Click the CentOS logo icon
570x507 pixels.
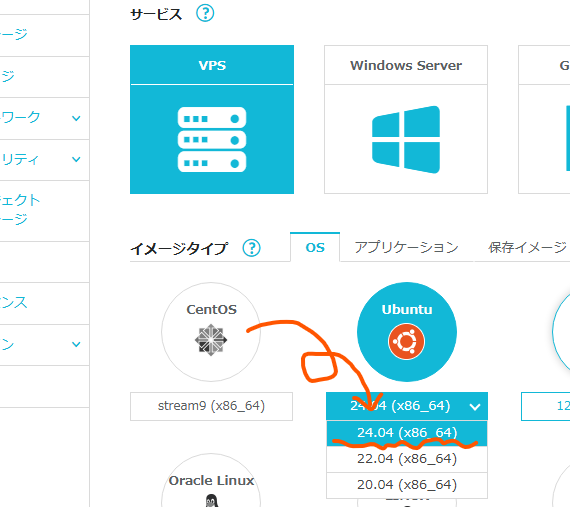click(x=211, y=340)
